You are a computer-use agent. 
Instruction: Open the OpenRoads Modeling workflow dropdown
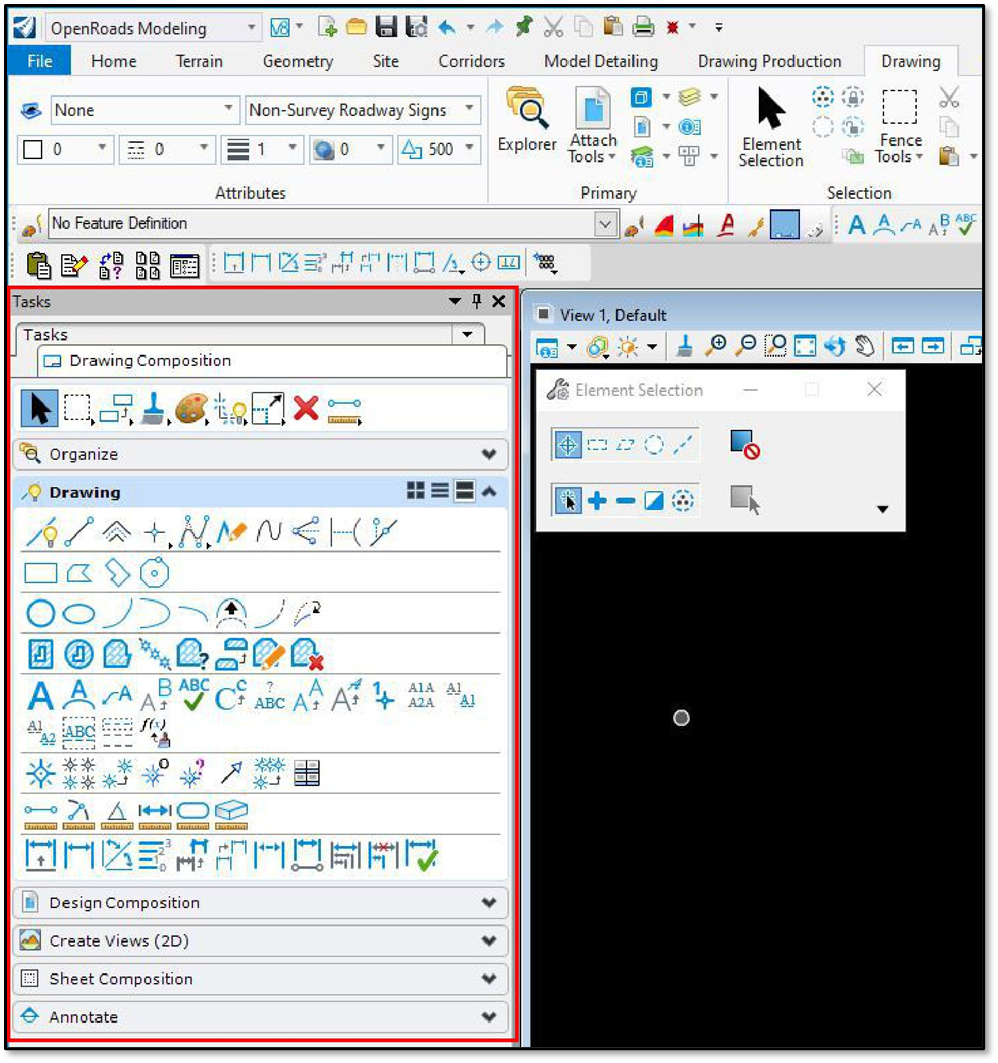point(251,28)
